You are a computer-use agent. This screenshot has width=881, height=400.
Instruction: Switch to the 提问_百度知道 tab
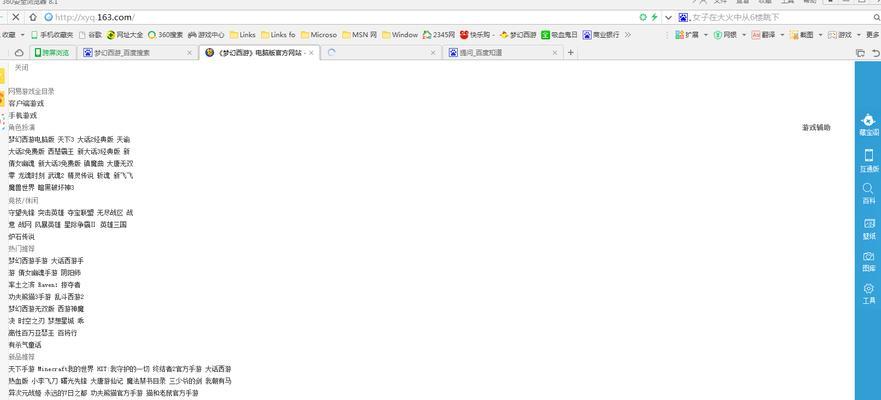pos(502,53)
